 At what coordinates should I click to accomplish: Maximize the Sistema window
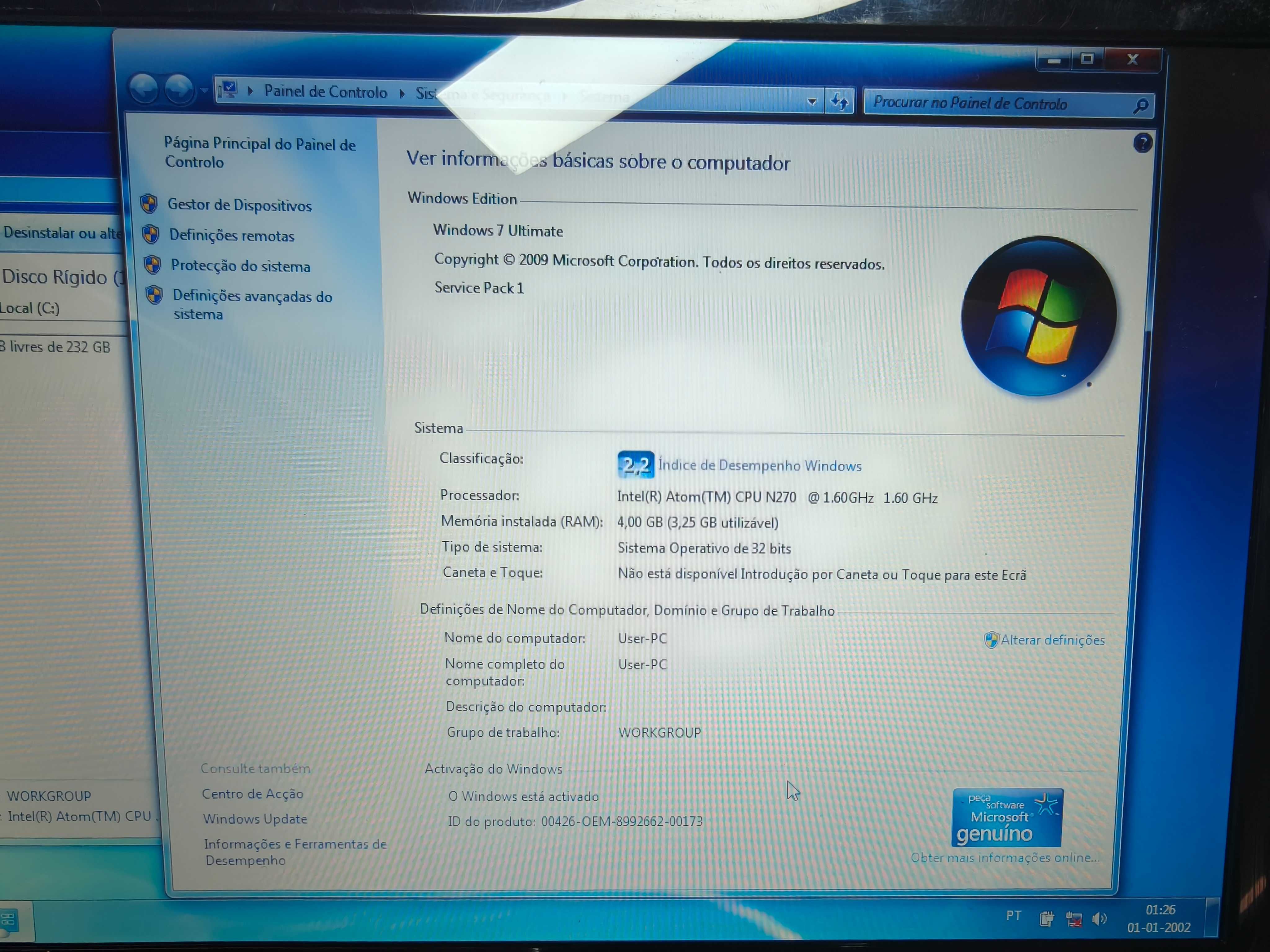[1087, 59]
